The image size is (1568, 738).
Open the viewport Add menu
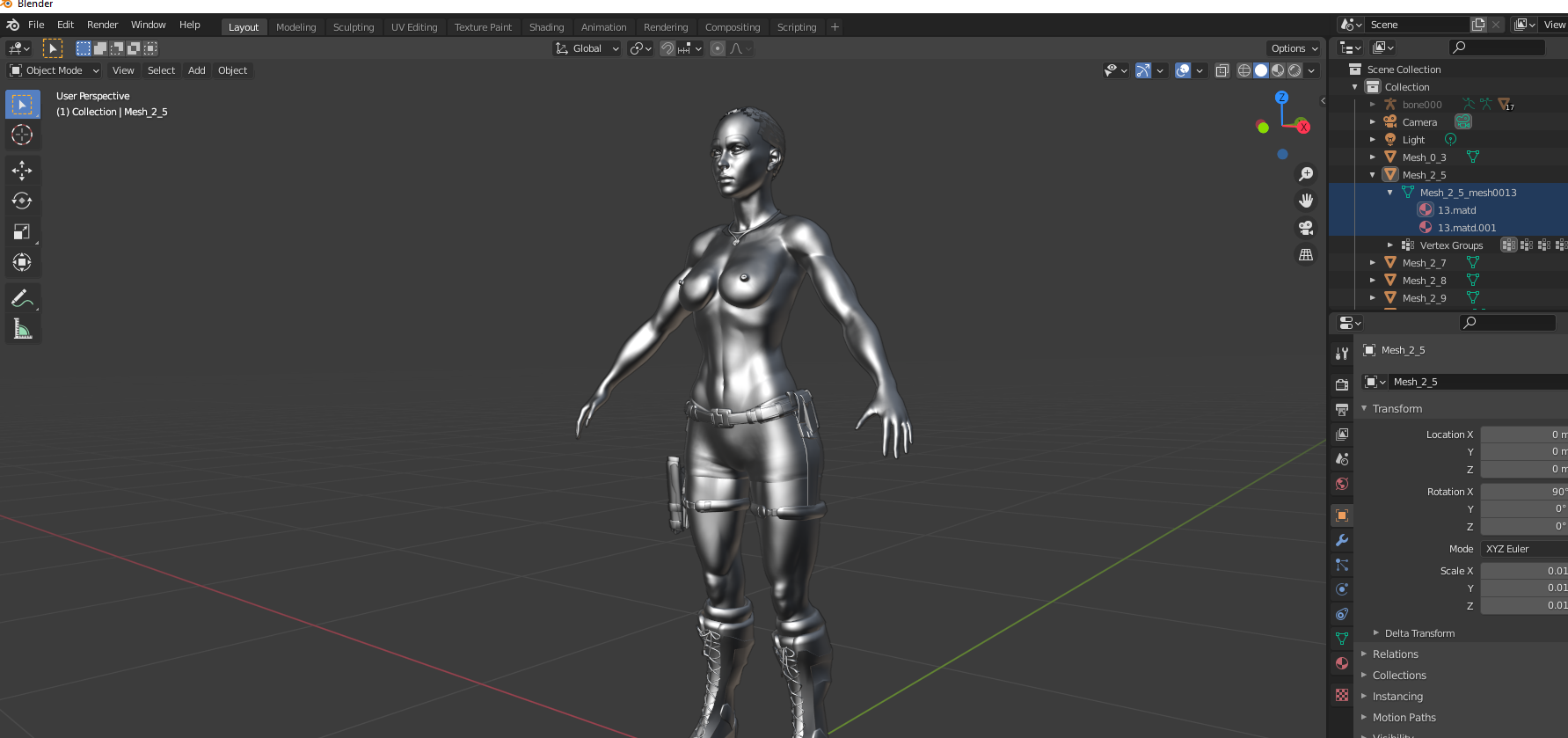pyautogui.click(x=197, y=70)
